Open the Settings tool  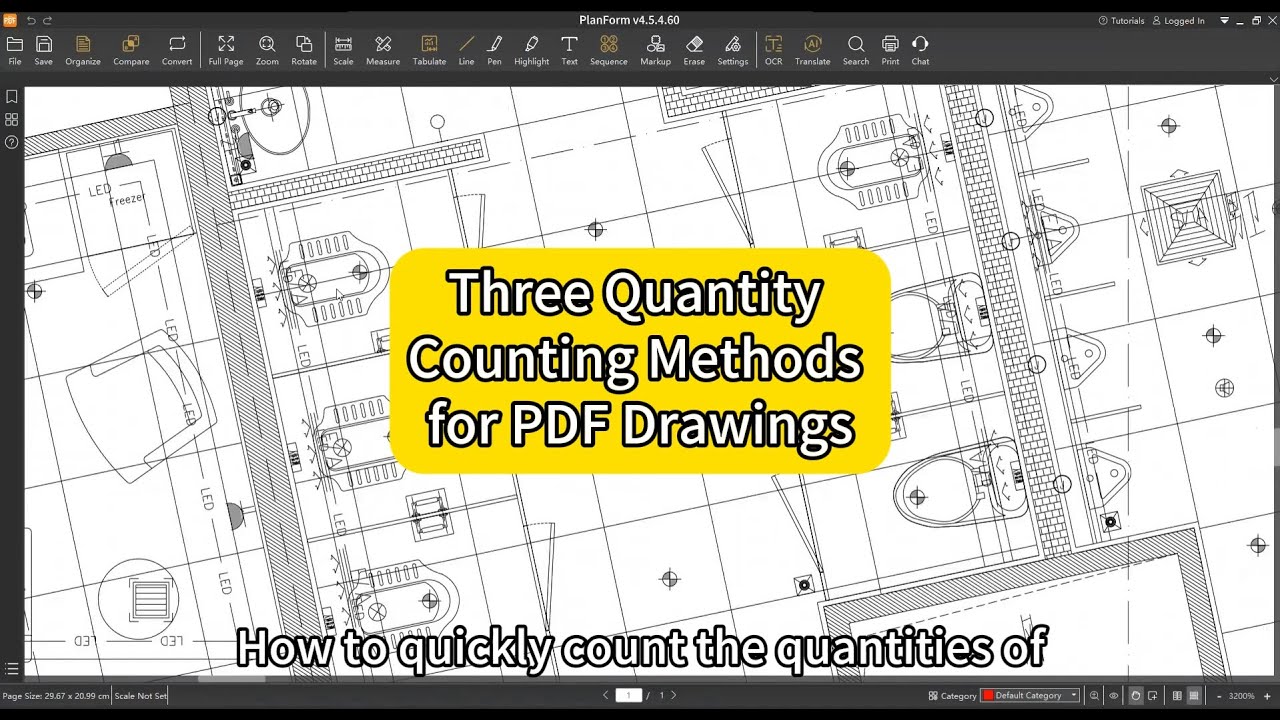[733, 50]
